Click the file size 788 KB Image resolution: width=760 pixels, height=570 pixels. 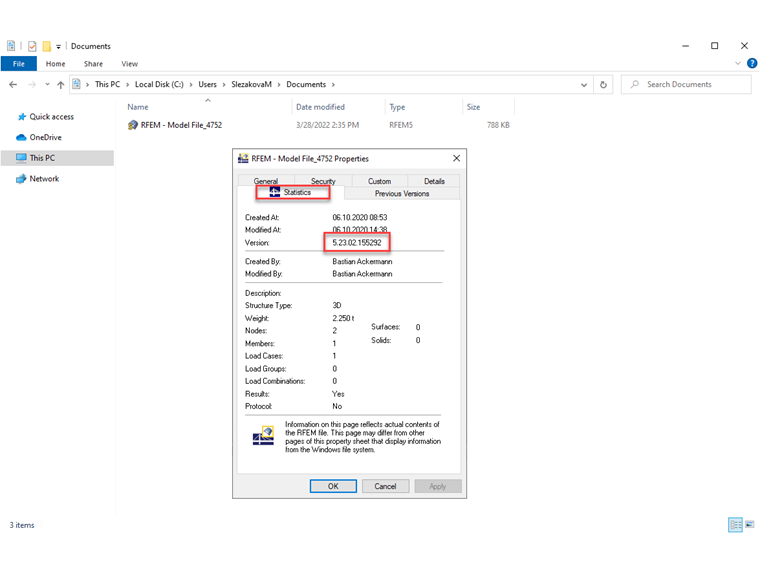pos(498,125)
